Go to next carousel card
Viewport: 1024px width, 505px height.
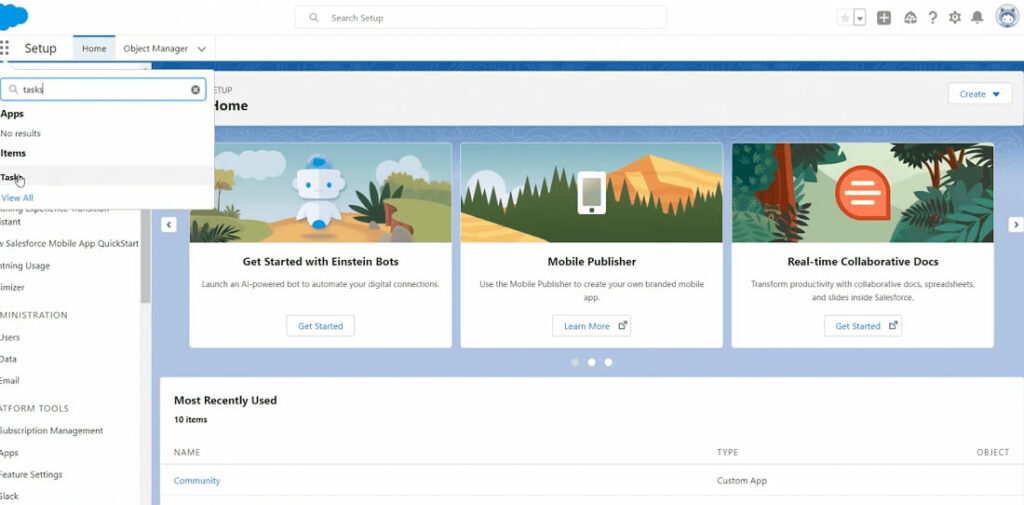click(1016, 225)
